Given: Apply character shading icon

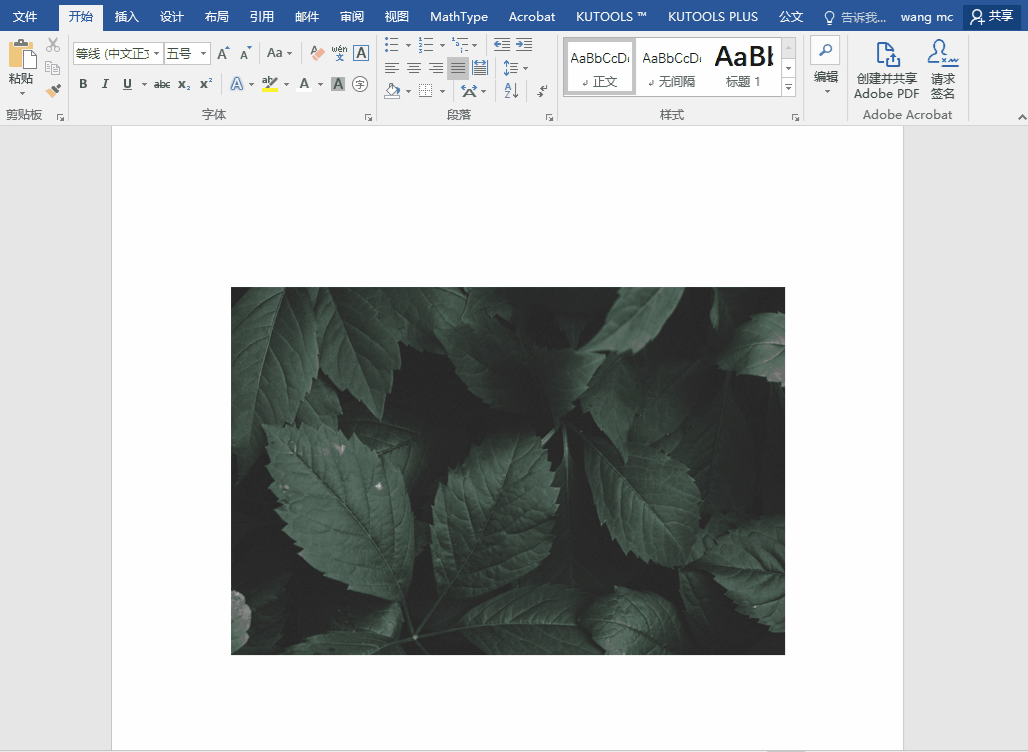Looking at the screenshot, I should (x=338, y=84).
